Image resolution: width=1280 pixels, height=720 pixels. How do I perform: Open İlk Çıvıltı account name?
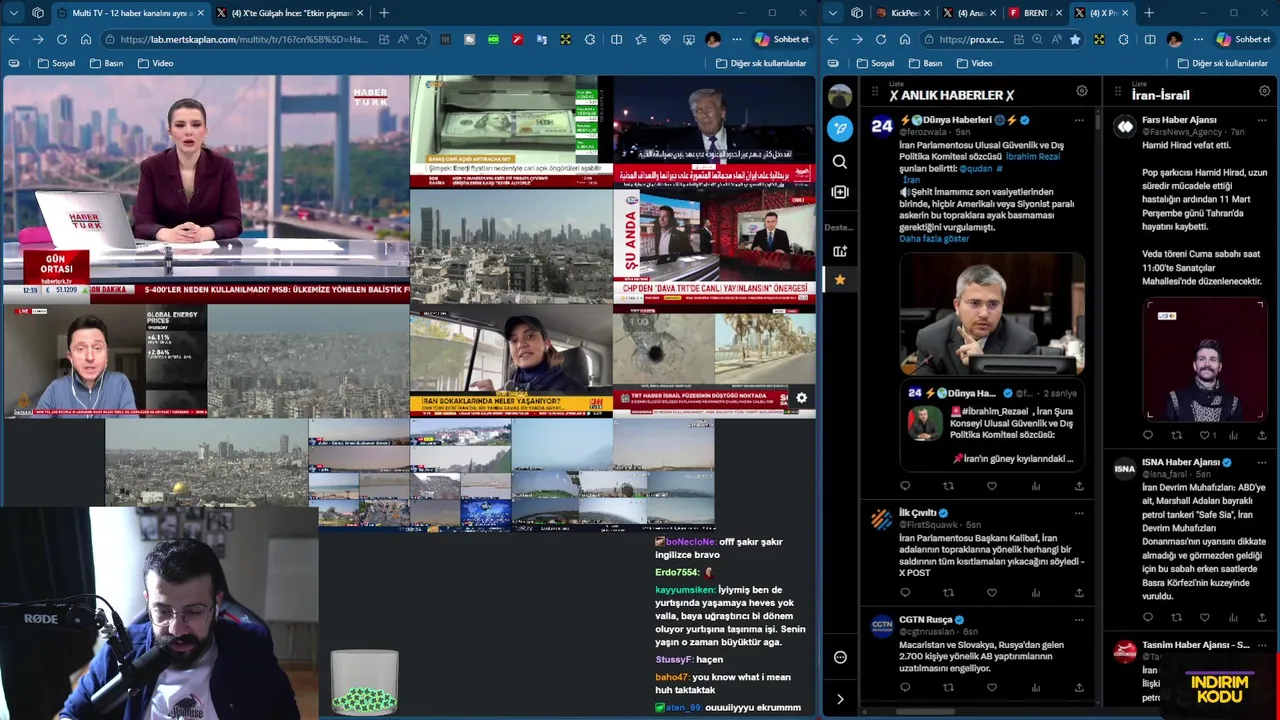(x=917, y=513)
